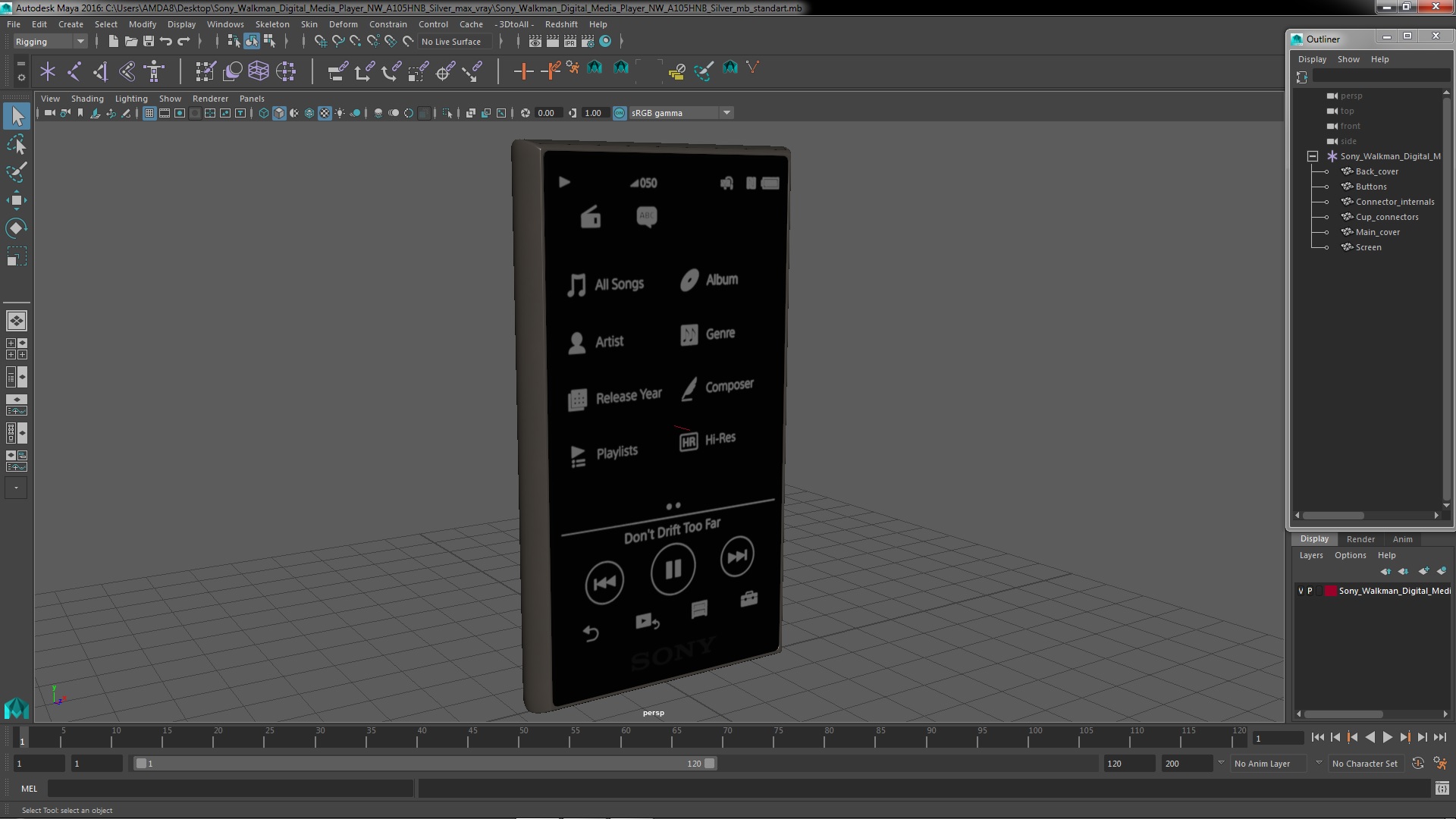
Task: Click the No Live Surface button
Action: pyautogui.click(x=451, y=42)
